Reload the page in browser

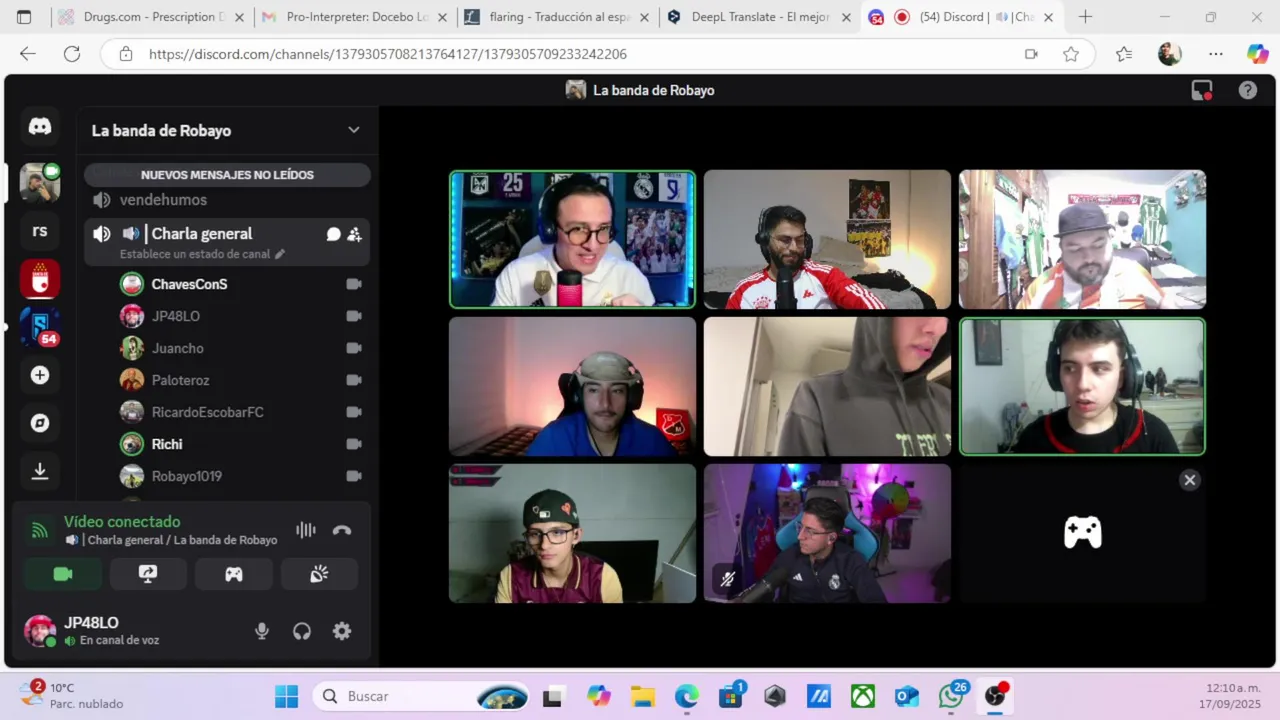pos(72,54)
